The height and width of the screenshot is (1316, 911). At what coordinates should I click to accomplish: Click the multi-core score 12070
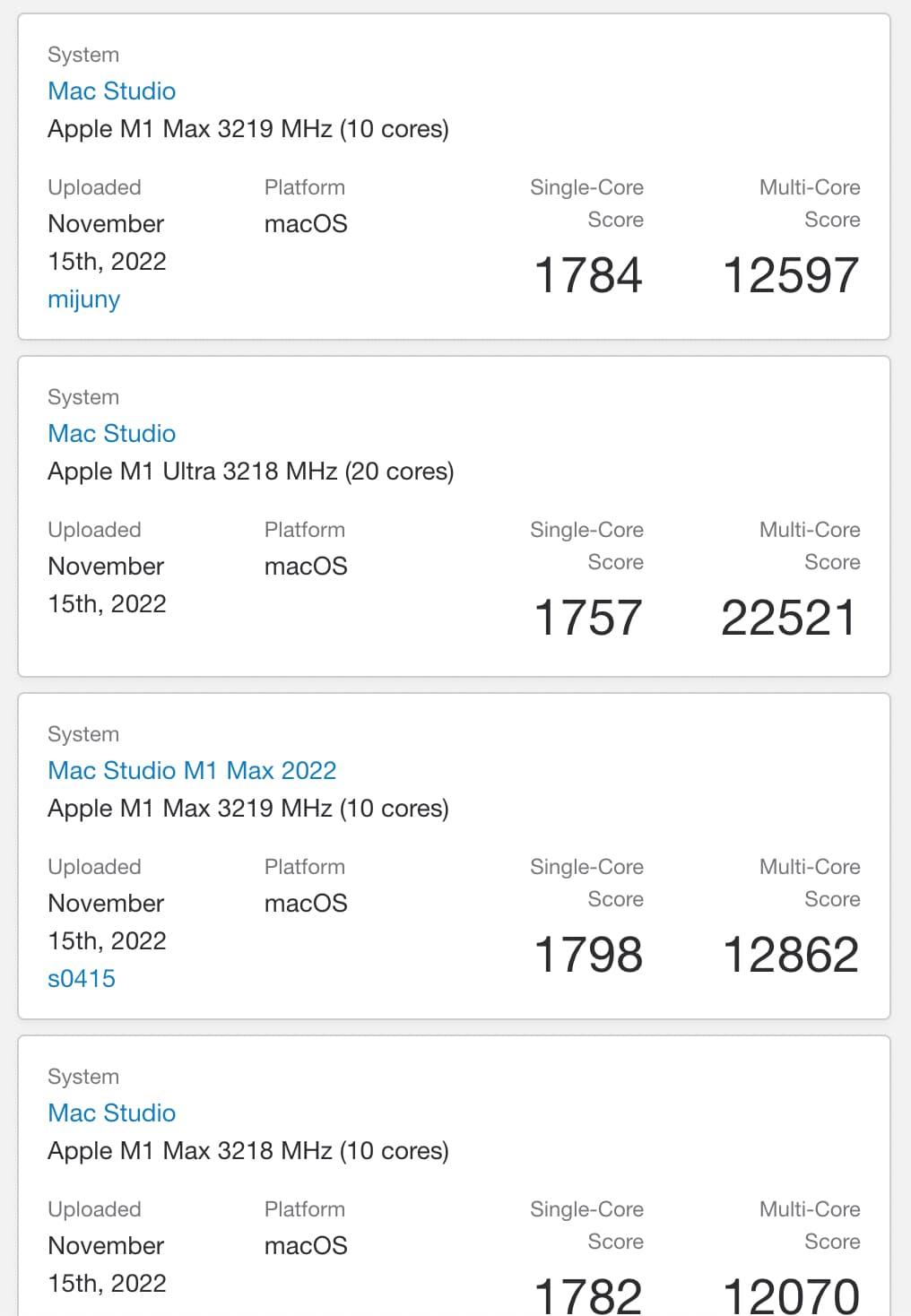click(x=791, y=1294)
